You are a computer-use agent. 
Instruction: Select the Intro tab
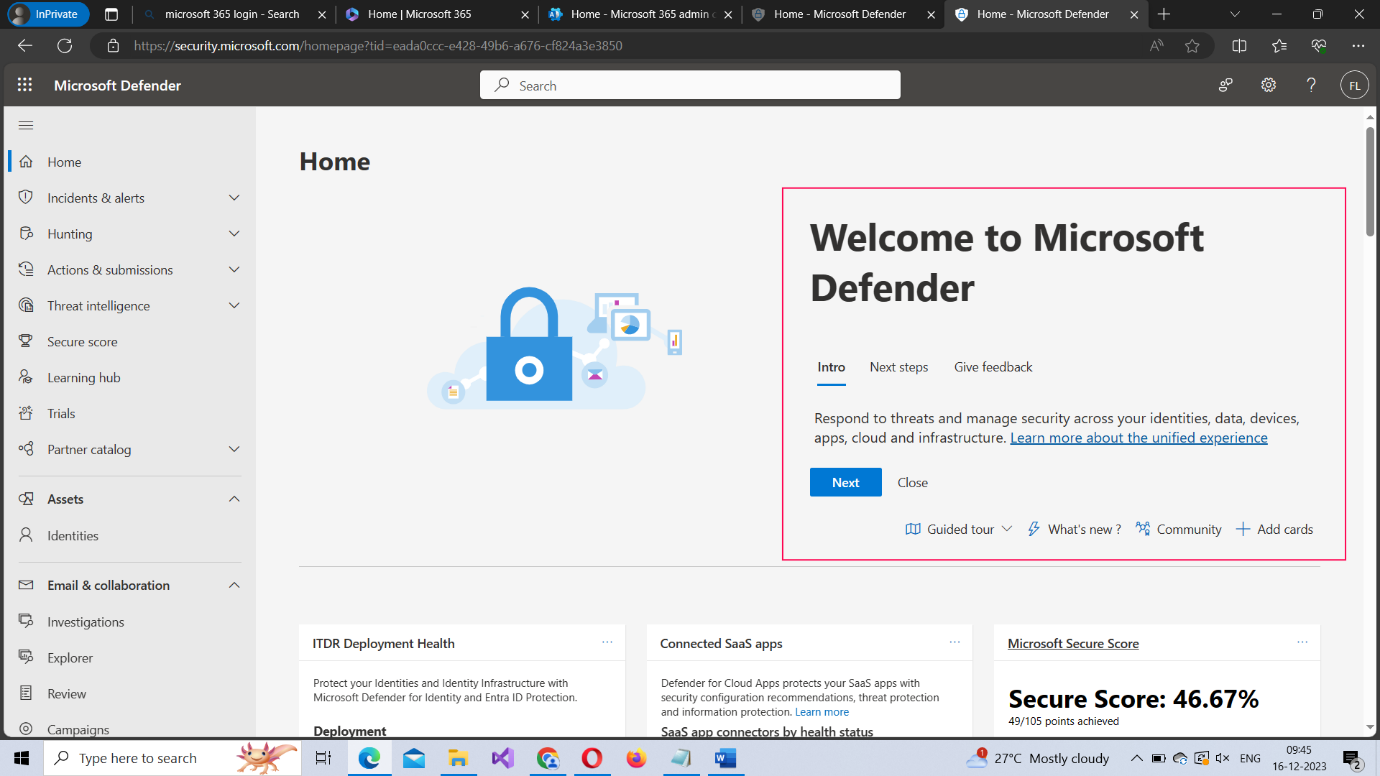831,367
